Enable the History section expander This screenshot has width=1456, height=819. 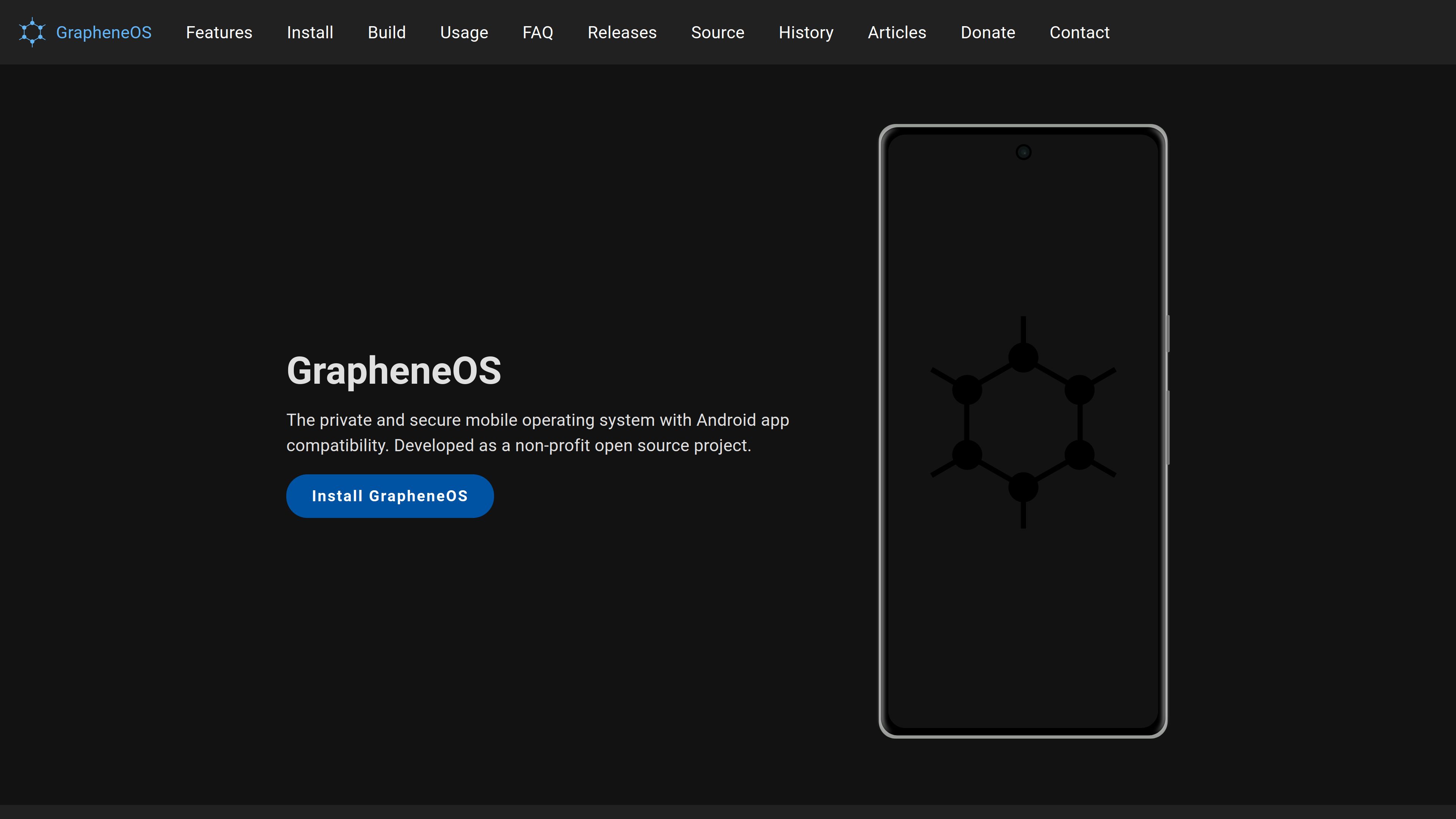pyautogui.click(x=806, y=32)
